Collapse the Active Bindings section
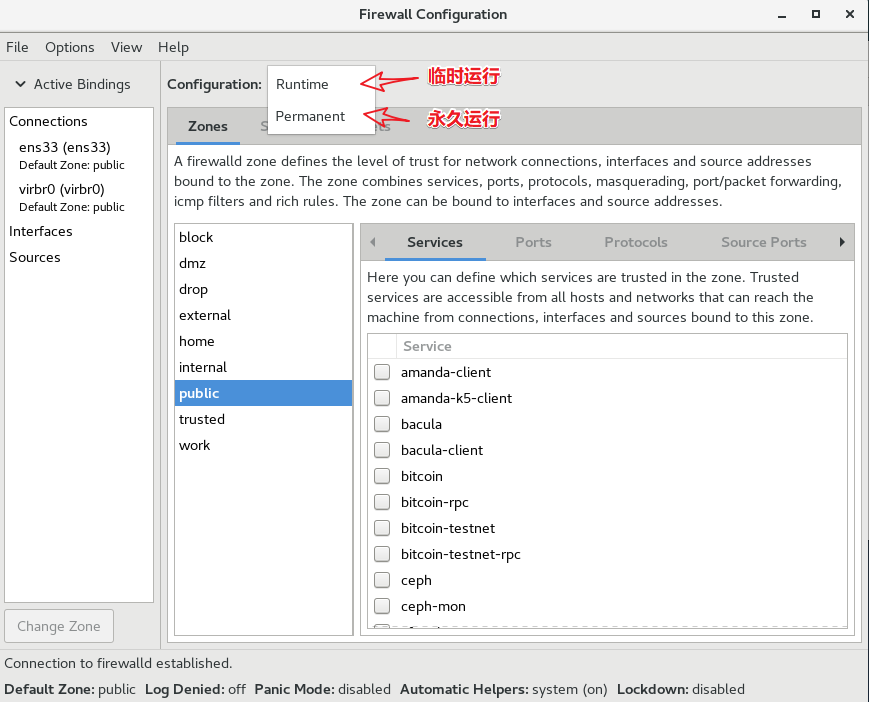 21,84
